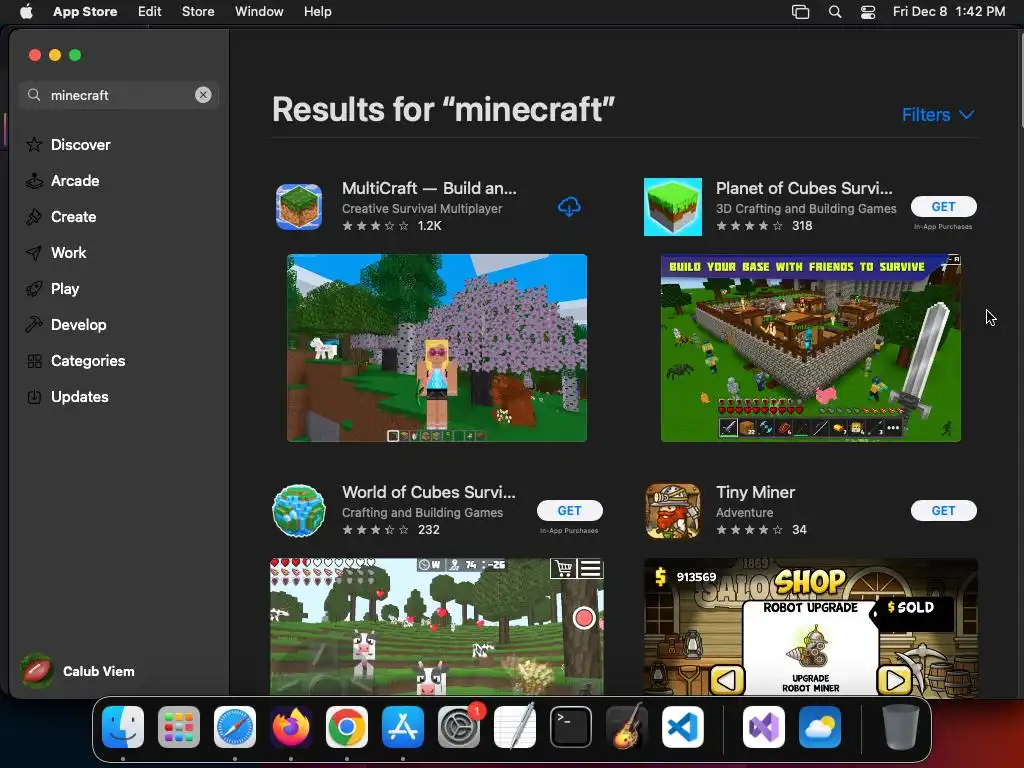This screenshot has height=768, width=1024.
Task: Click MultiCraft's 1.2K ratings count
Action: 430,226
